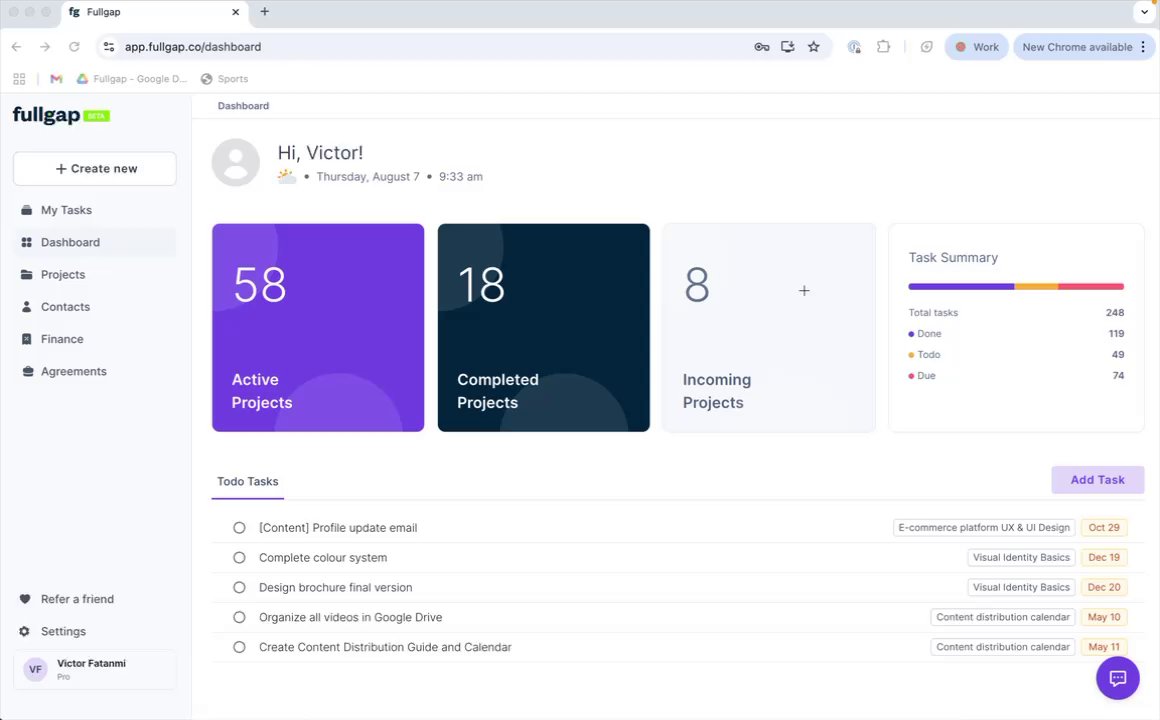
Task: Click the Dec 19 due date badge
Action: pyautogui.click(x=1104, y=557)
